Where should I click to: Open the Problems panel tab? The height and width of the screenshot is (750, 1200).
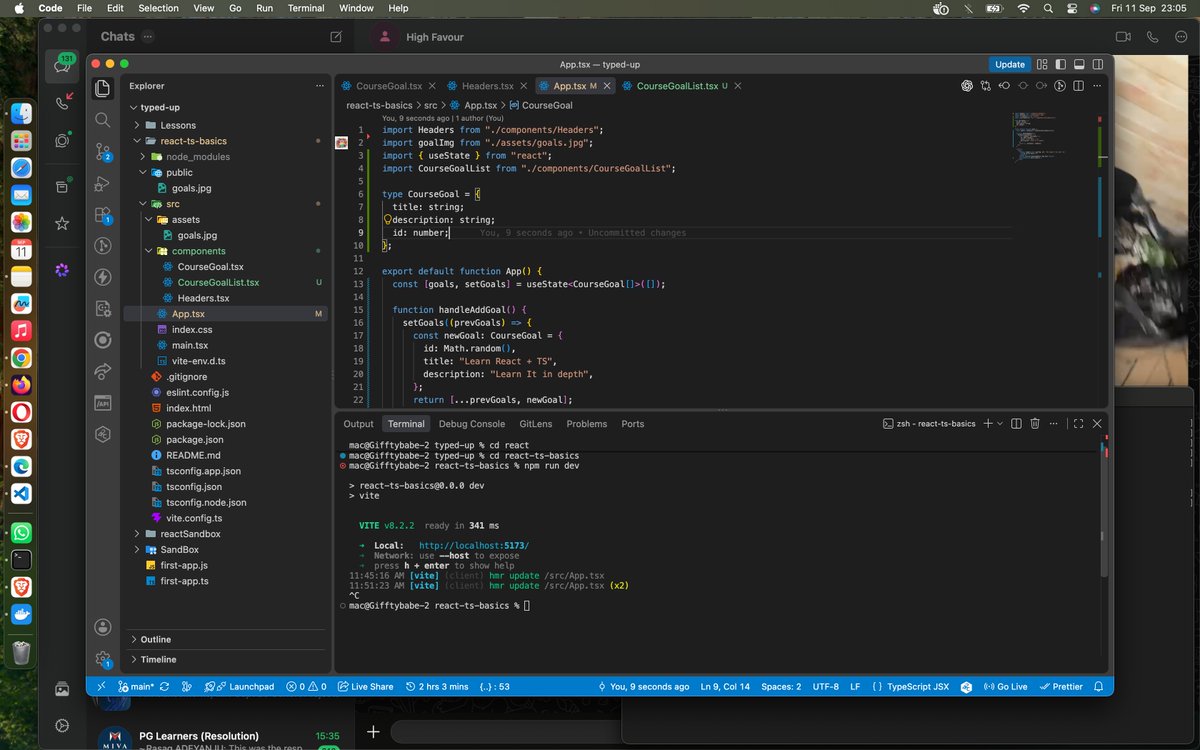(x=587, y=424)
